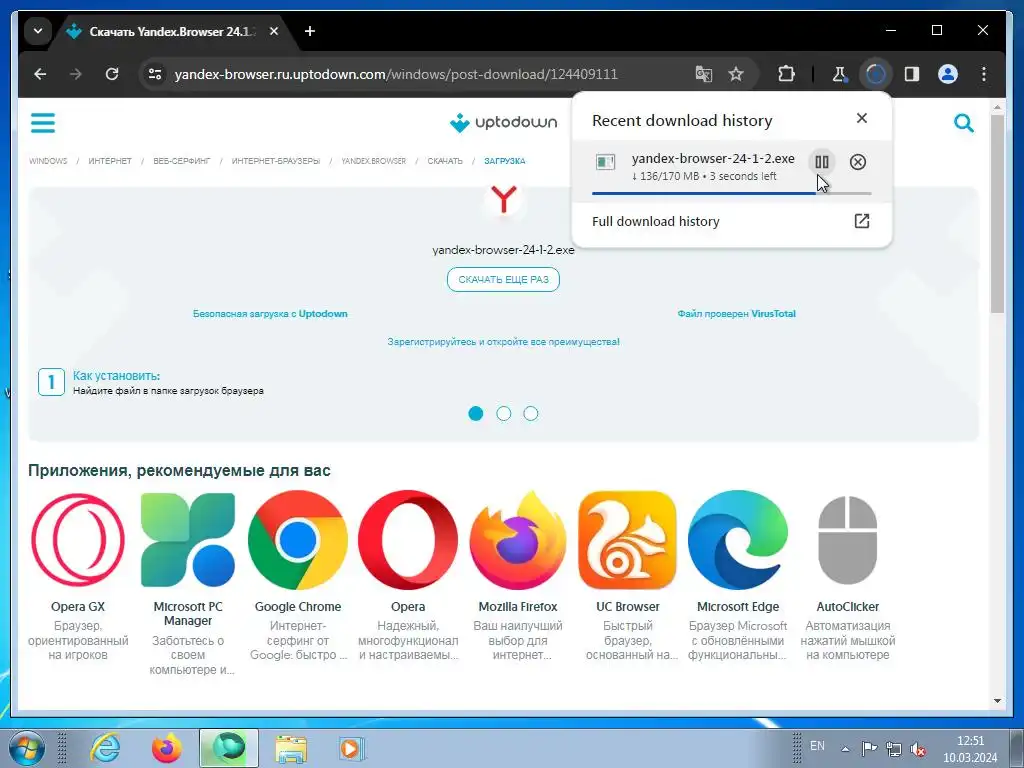Screen dimensions: 1024x768
Task: Close the Recent download history popup
Action: [x=861, y=118]
